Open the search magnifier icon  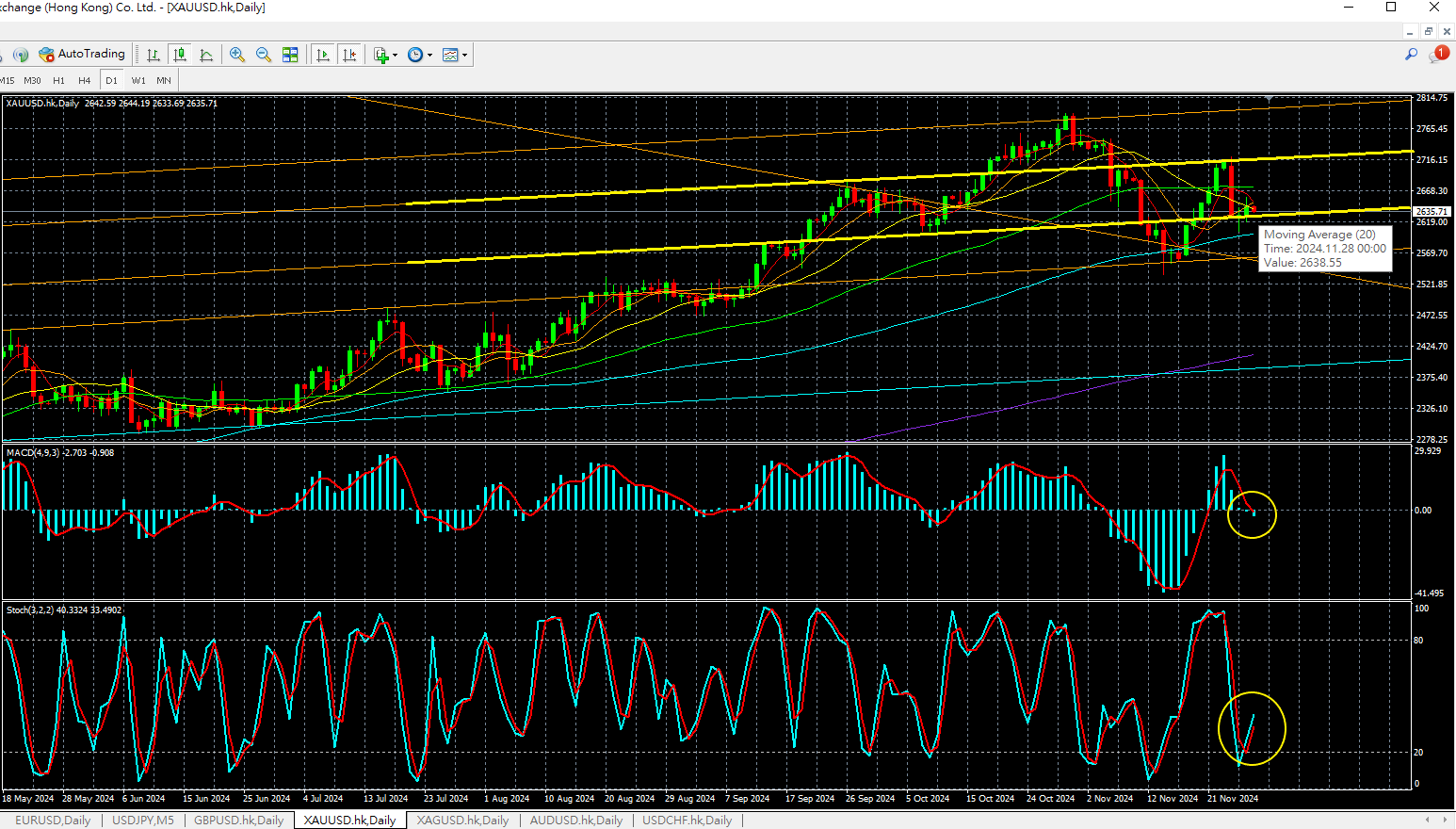pos(1411,55)
